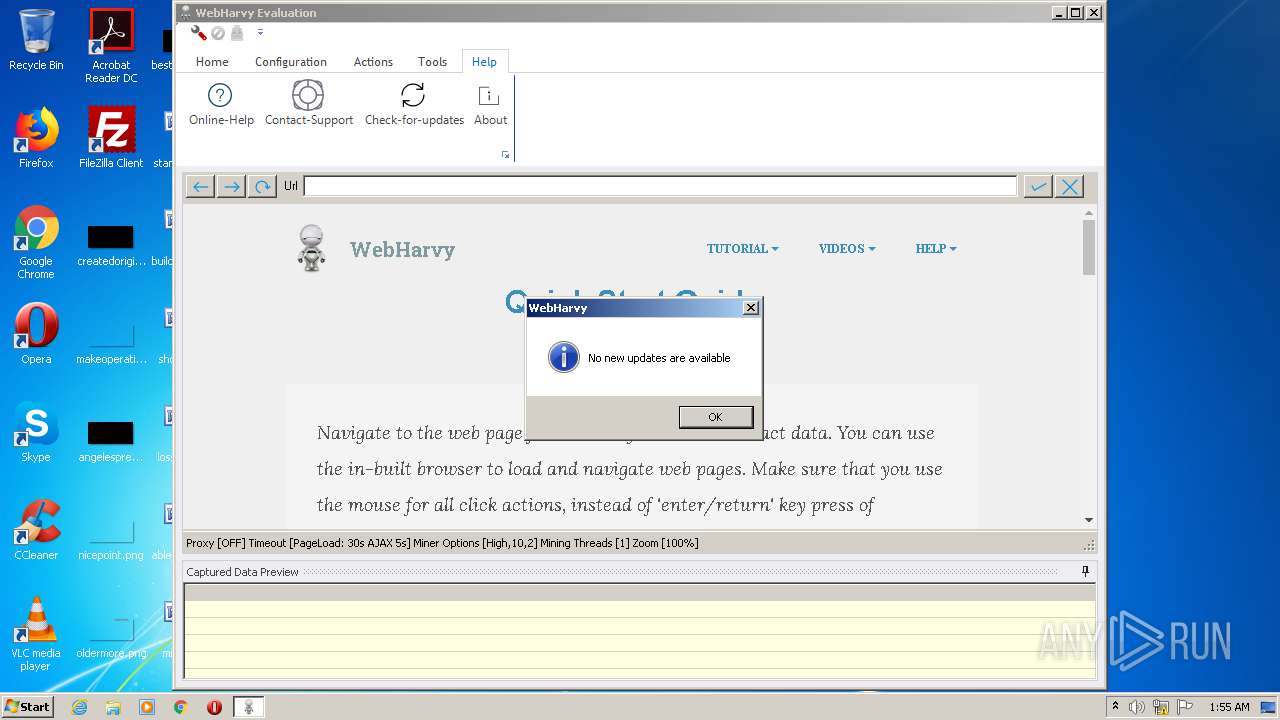The image size is (1280, 720).
Task: Click the WebHarvy site title link
Action: [402, 250]
